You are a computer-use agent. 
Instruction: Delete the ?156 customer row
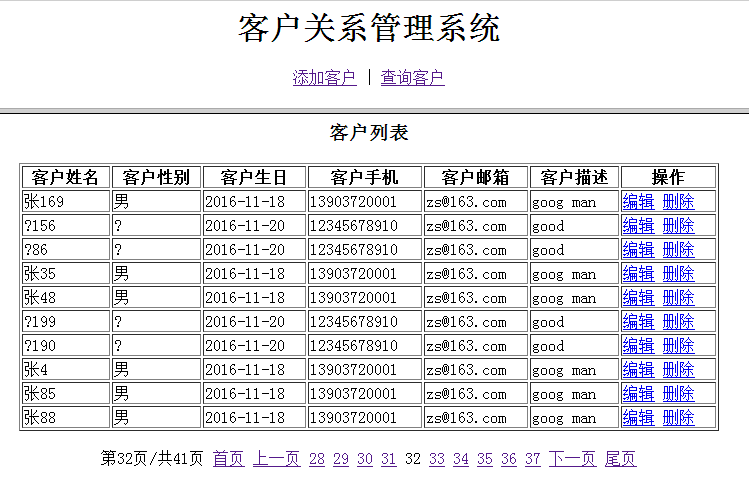(x=678, y=225)
